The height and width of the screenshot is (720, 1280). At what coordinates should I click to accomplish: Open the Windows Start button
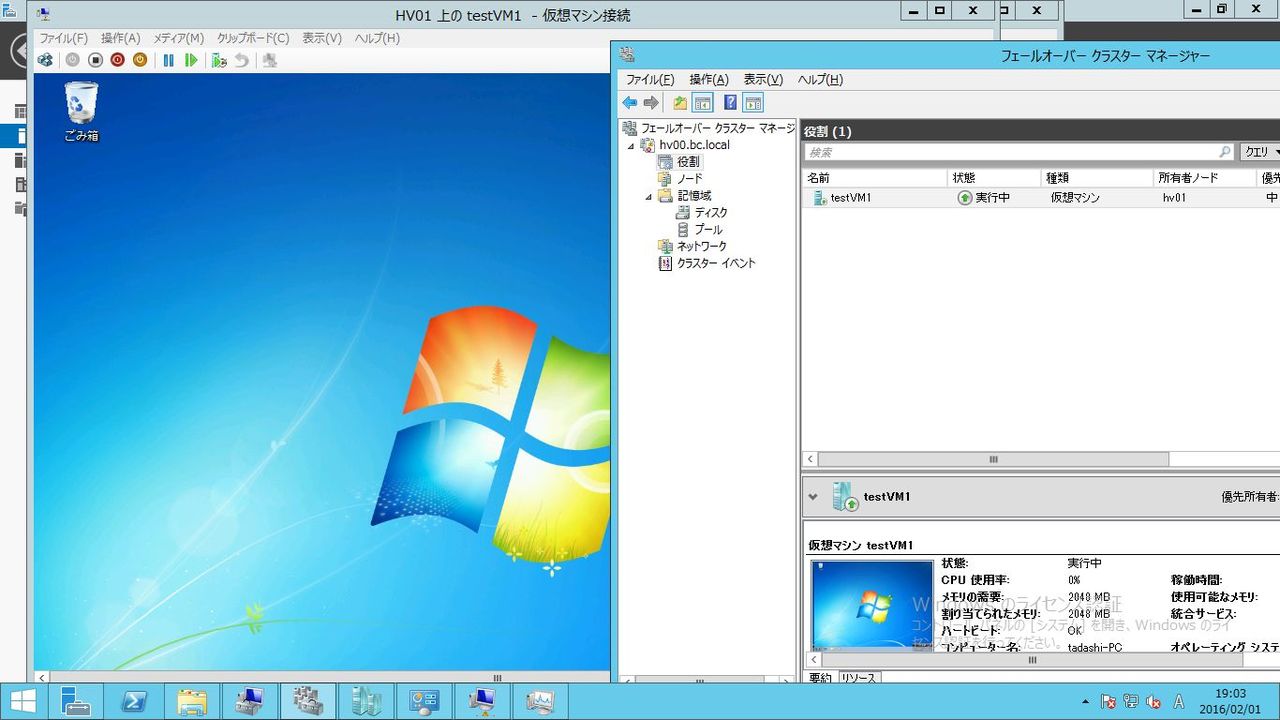coord(23,701)
